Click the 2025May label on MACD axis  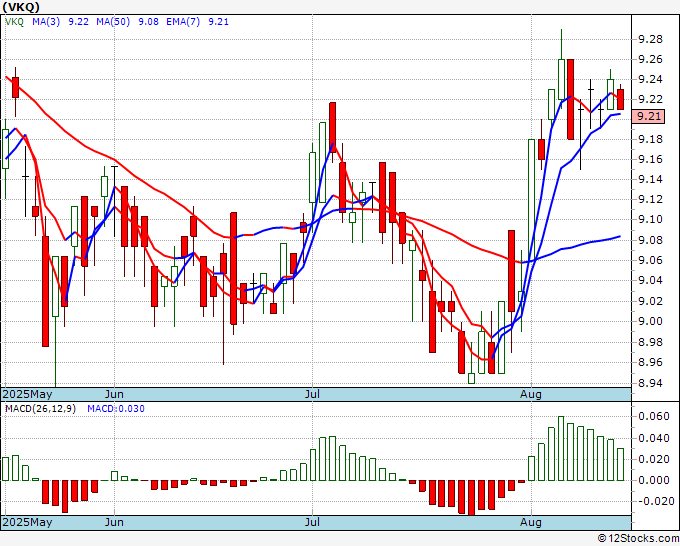coord(27,522)
